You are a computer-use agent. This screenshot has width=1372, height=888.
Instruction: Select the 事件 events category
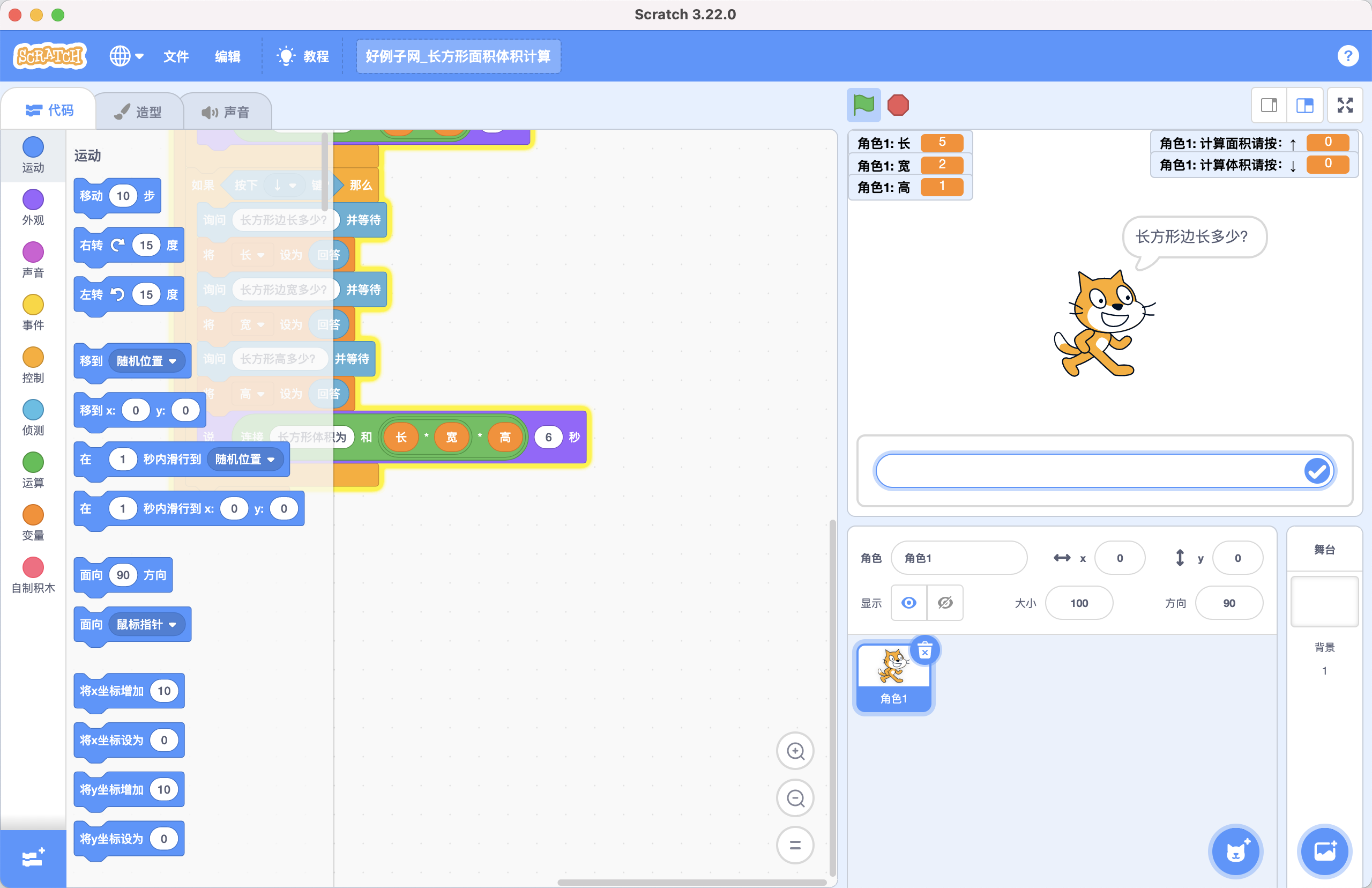click(33, 313)
